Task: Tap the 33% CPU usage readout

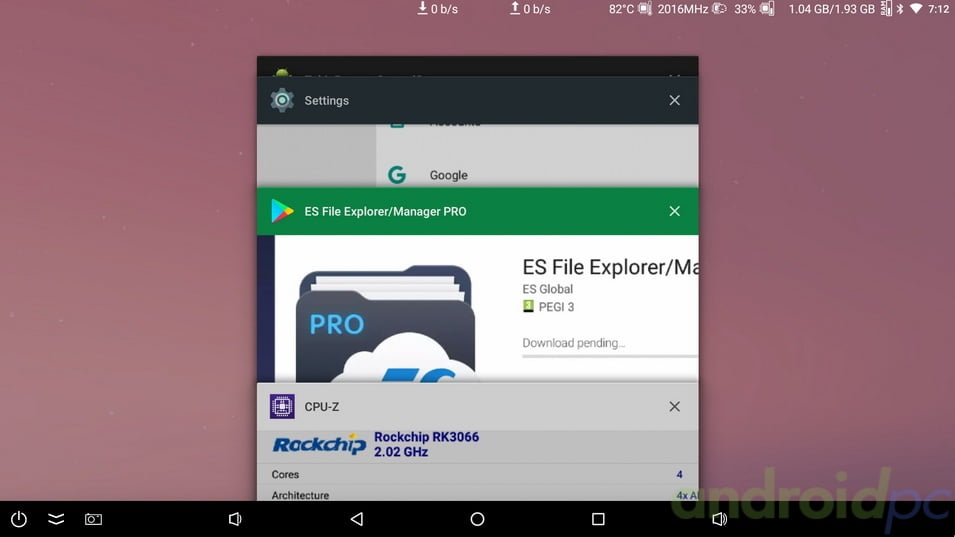Action: click(x=745, y=9)
